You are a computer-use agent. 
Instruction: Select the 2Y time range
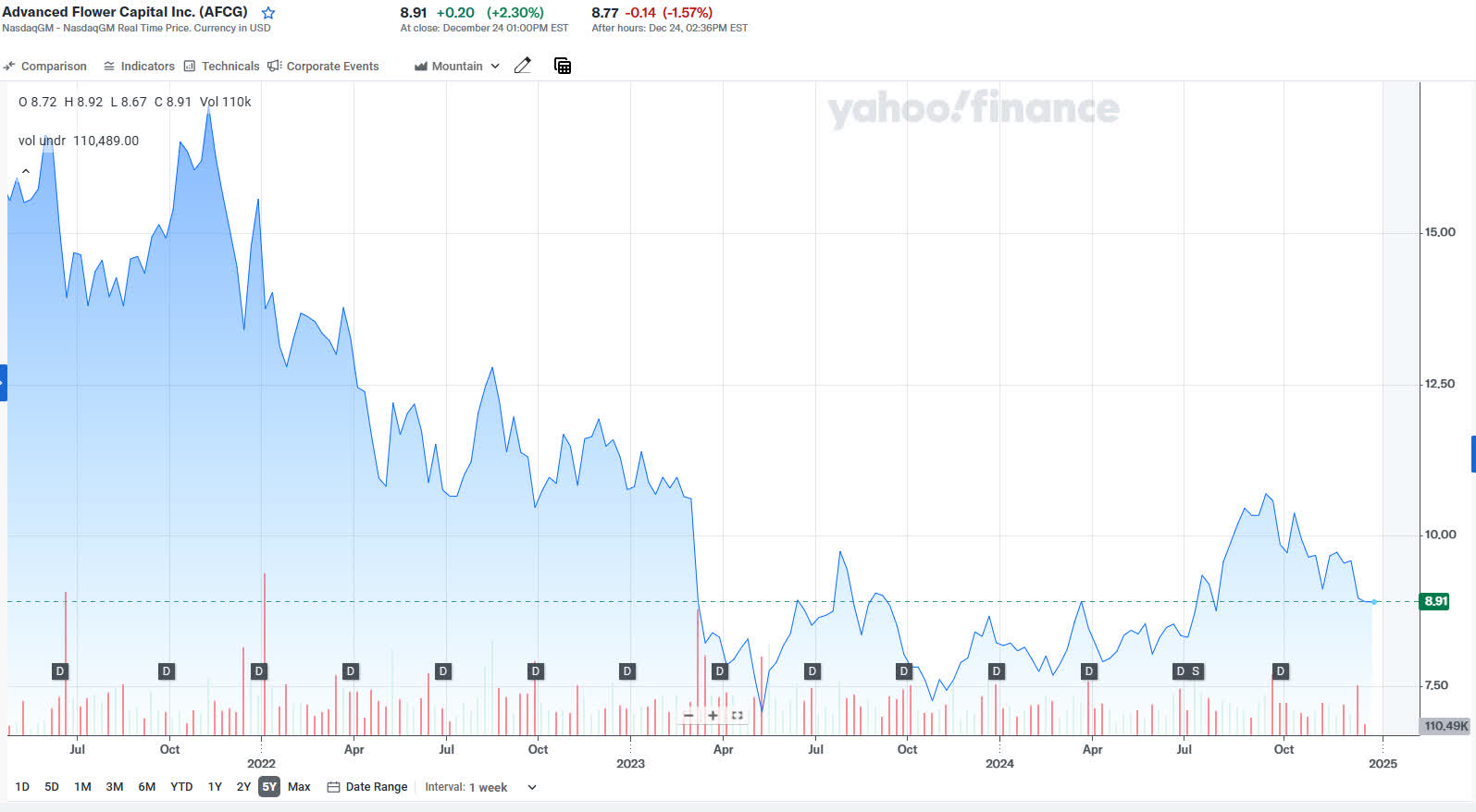pyautogui.click(x=243, y=787)
